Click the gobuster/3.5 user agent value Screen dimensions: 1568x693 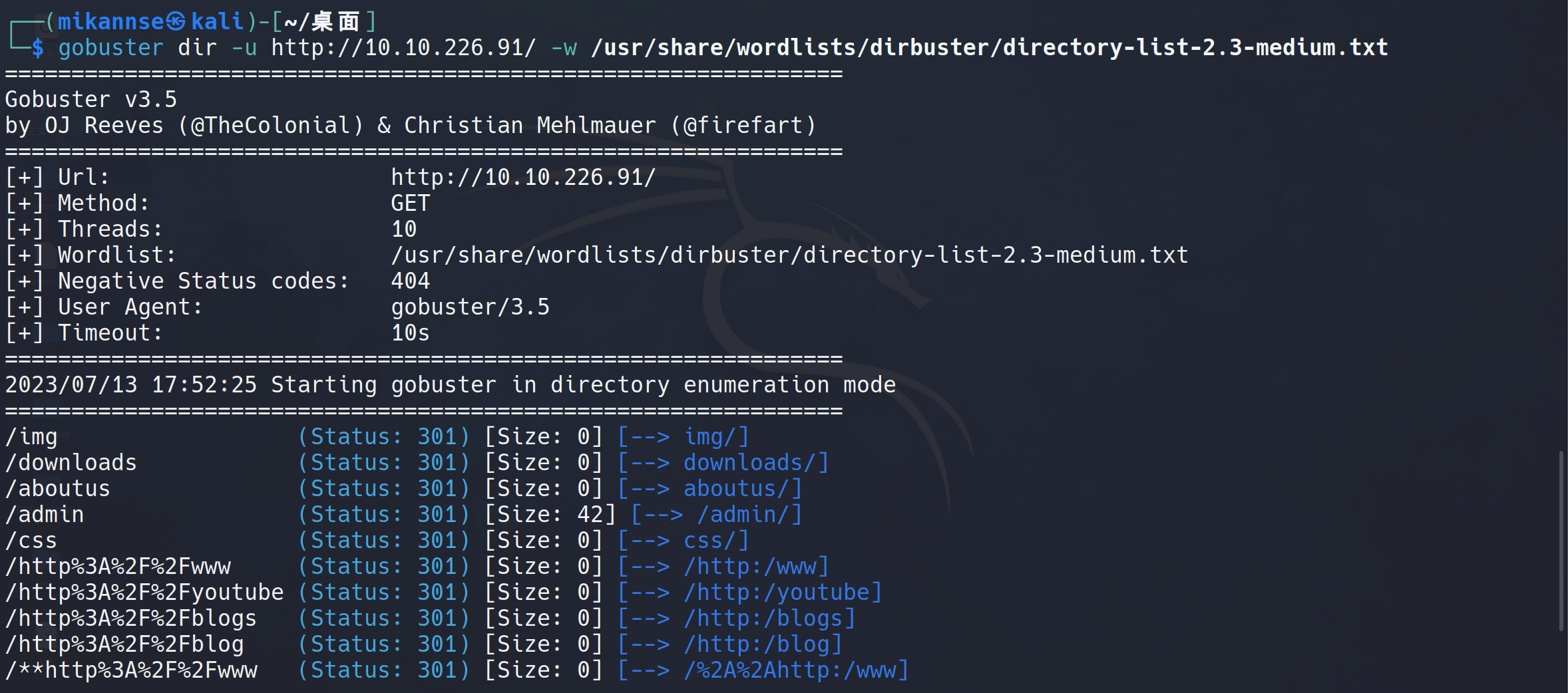[470, 307]
